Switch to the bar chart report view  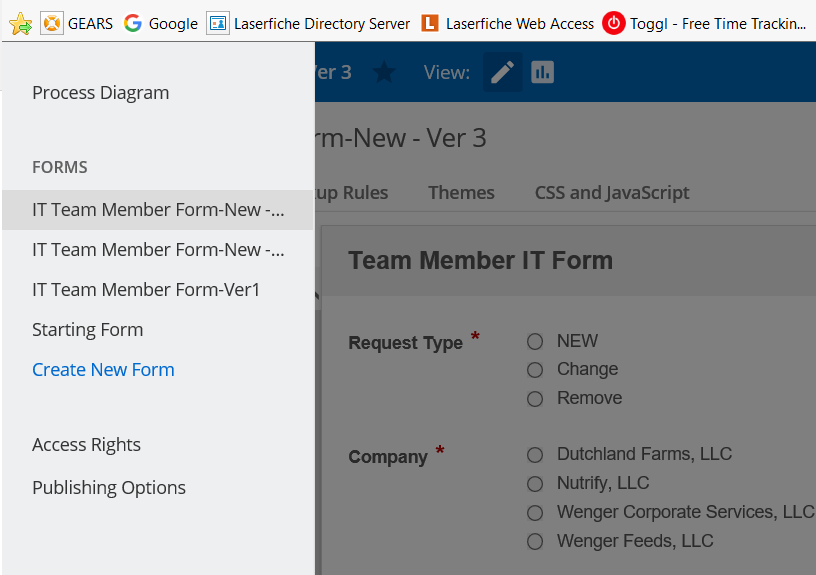click(x=542, y=72)
